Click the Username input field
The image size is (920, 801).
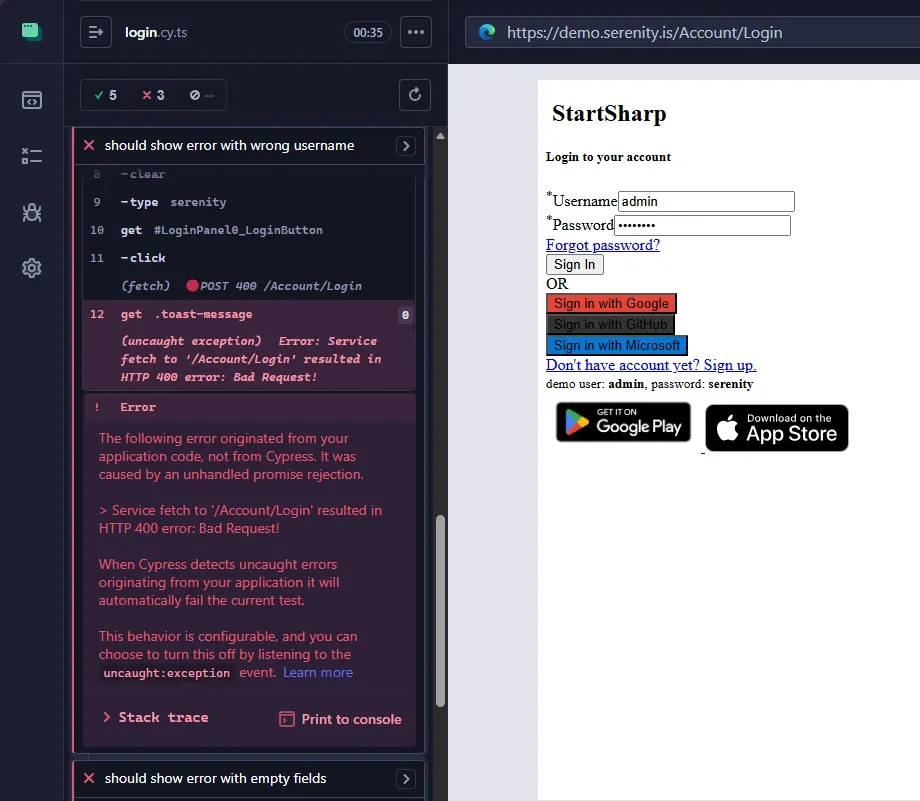point(706,201)
